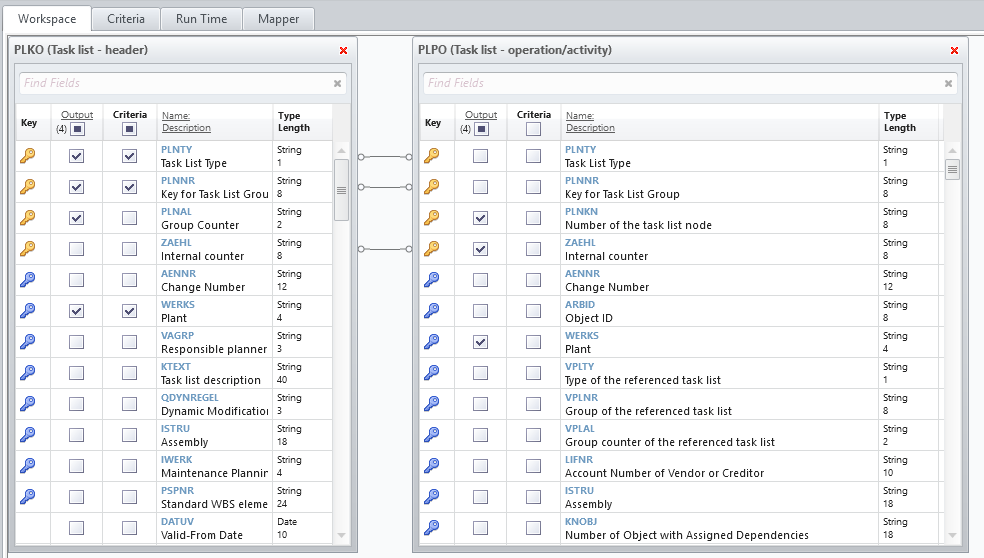
Task: Focus the PLPO Find Fields input
Action: coord(680,84)
